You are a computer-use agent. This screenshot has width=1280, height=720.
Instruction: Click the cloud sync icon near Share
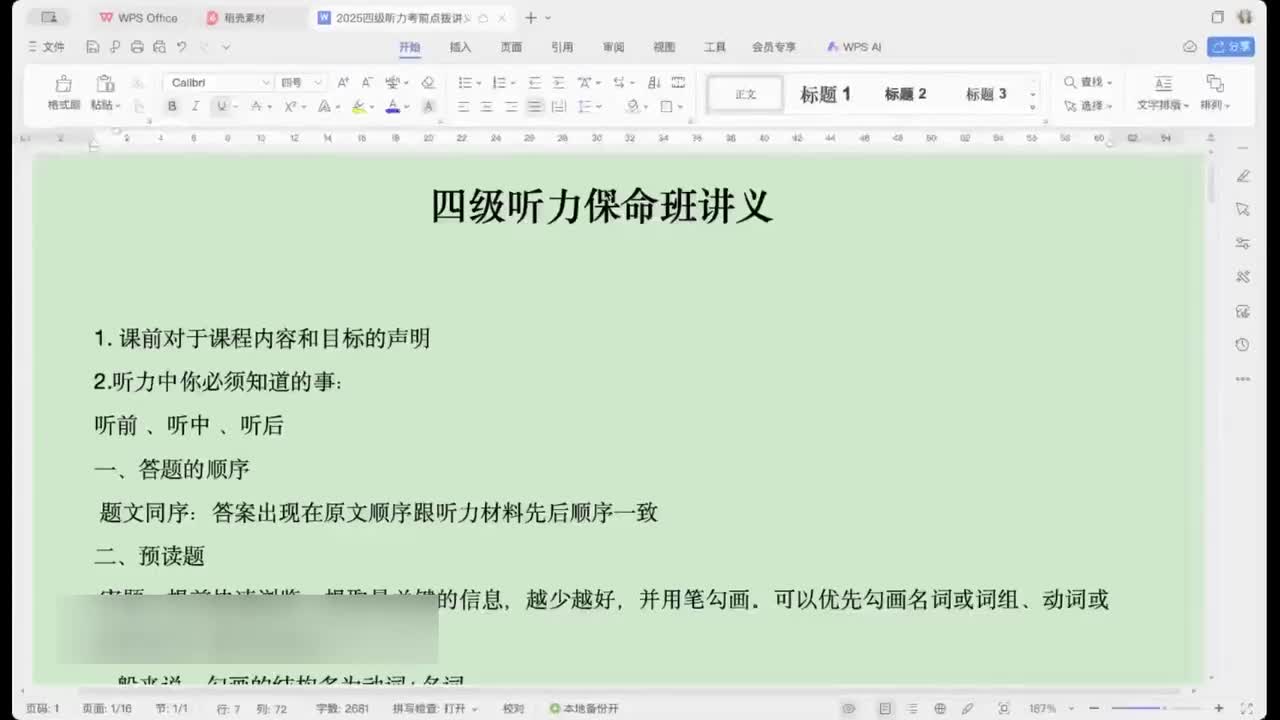click(x=1189, y=47)
